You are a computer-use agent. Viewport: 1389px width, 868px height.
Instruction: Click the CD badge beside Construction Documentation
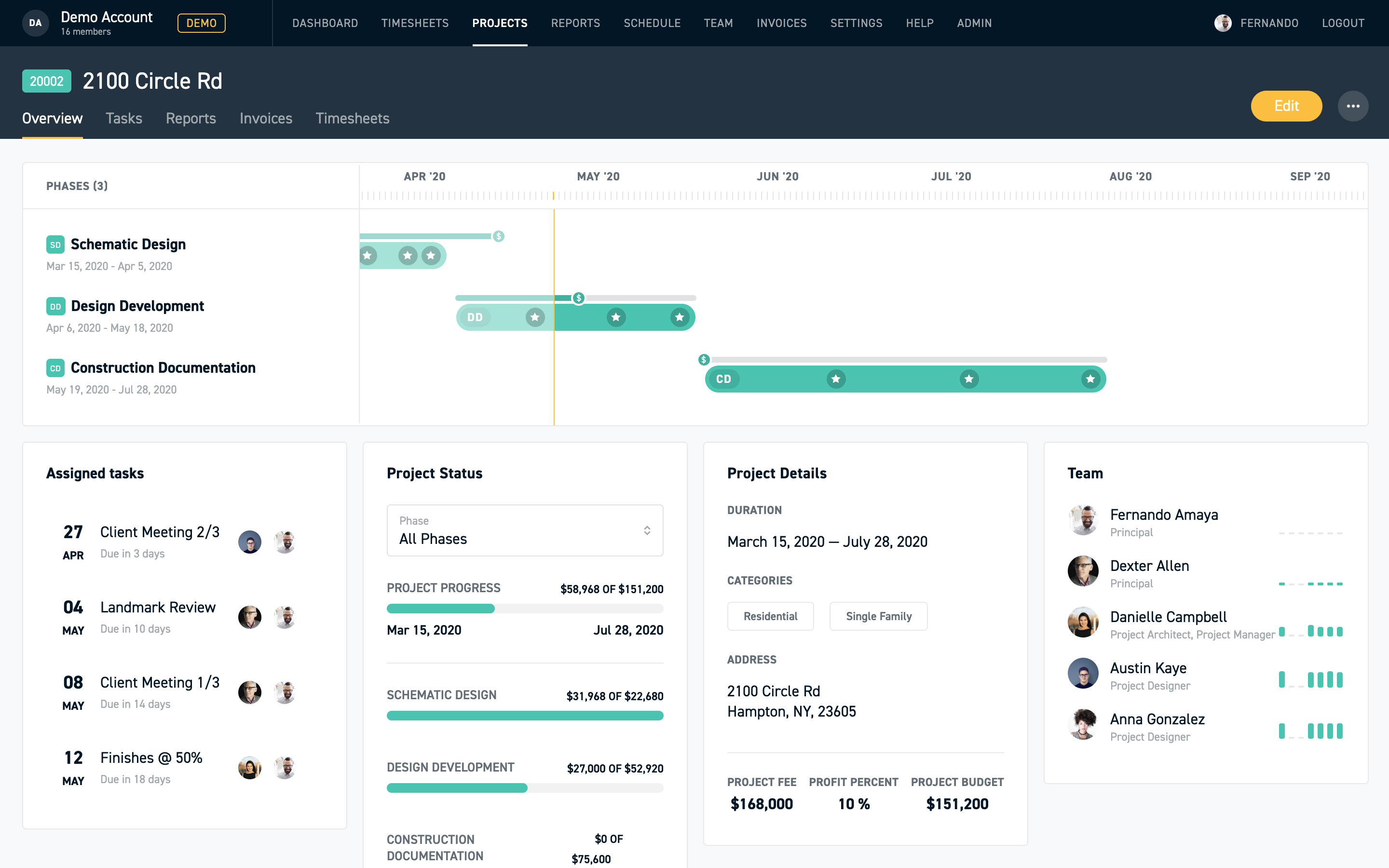coord(55,368)
